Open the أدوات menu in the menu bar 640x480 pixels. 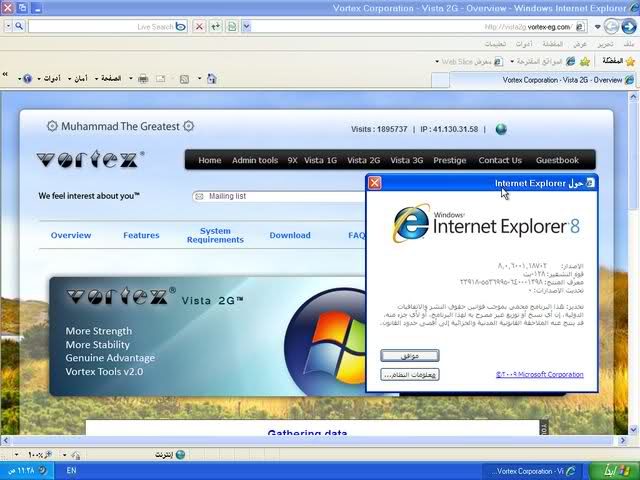pyautogui.click(x=524, y=44)
